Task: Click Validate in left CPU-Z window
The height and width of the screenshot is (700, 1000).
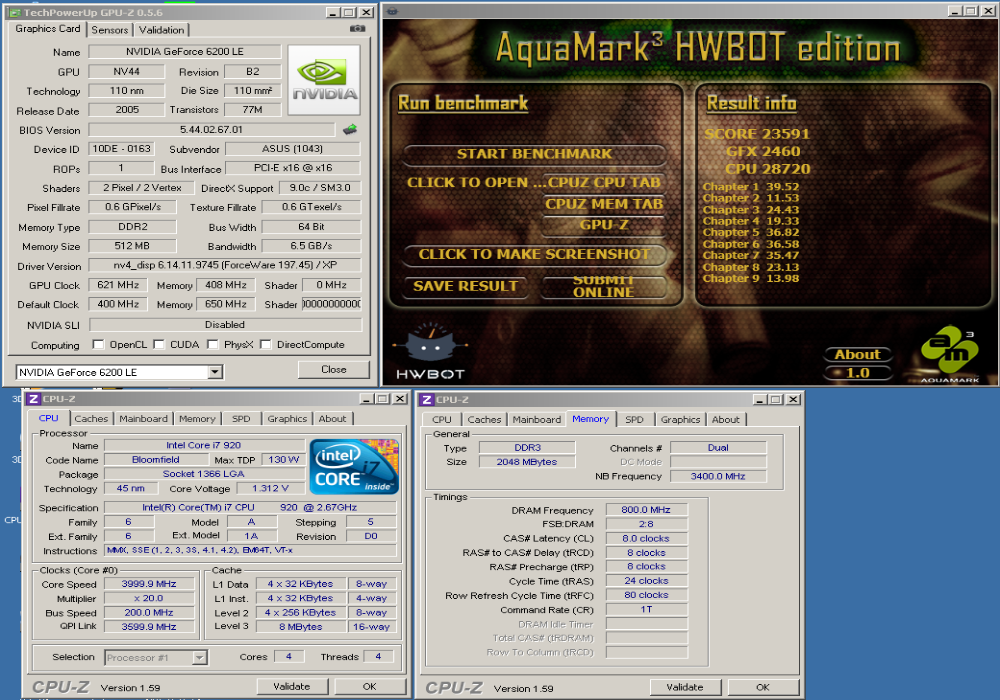Action: [292, 687]
